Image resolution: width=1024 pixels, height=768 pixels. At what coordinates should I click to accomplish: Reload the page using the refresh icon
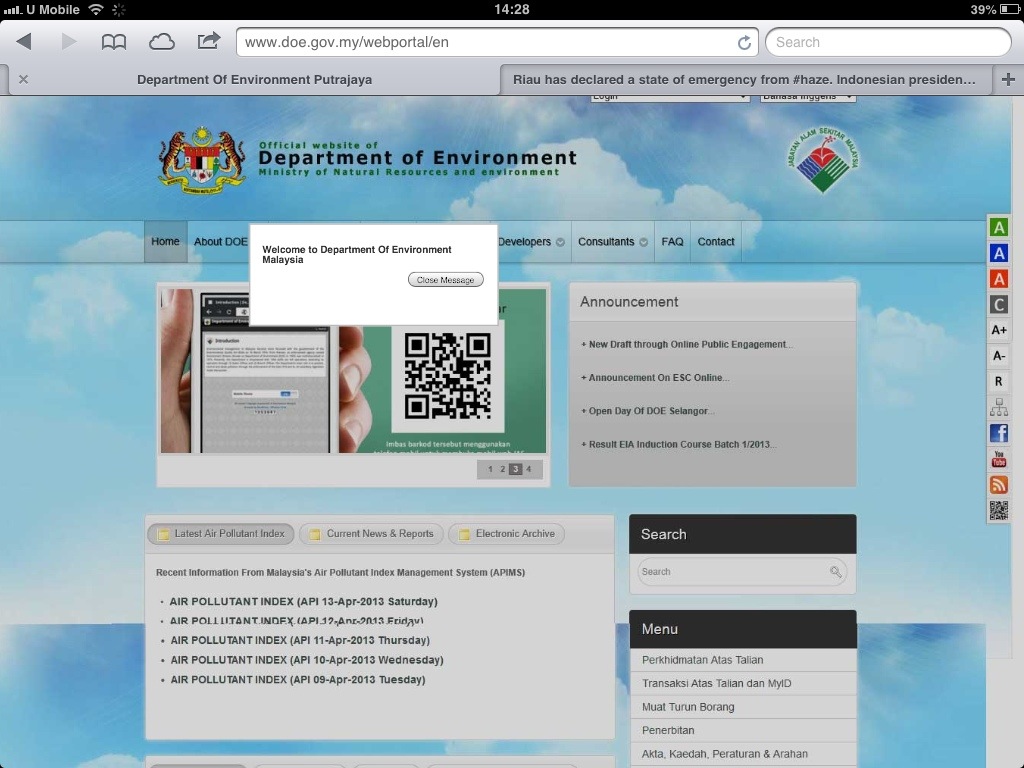click(x=744, y=43)
